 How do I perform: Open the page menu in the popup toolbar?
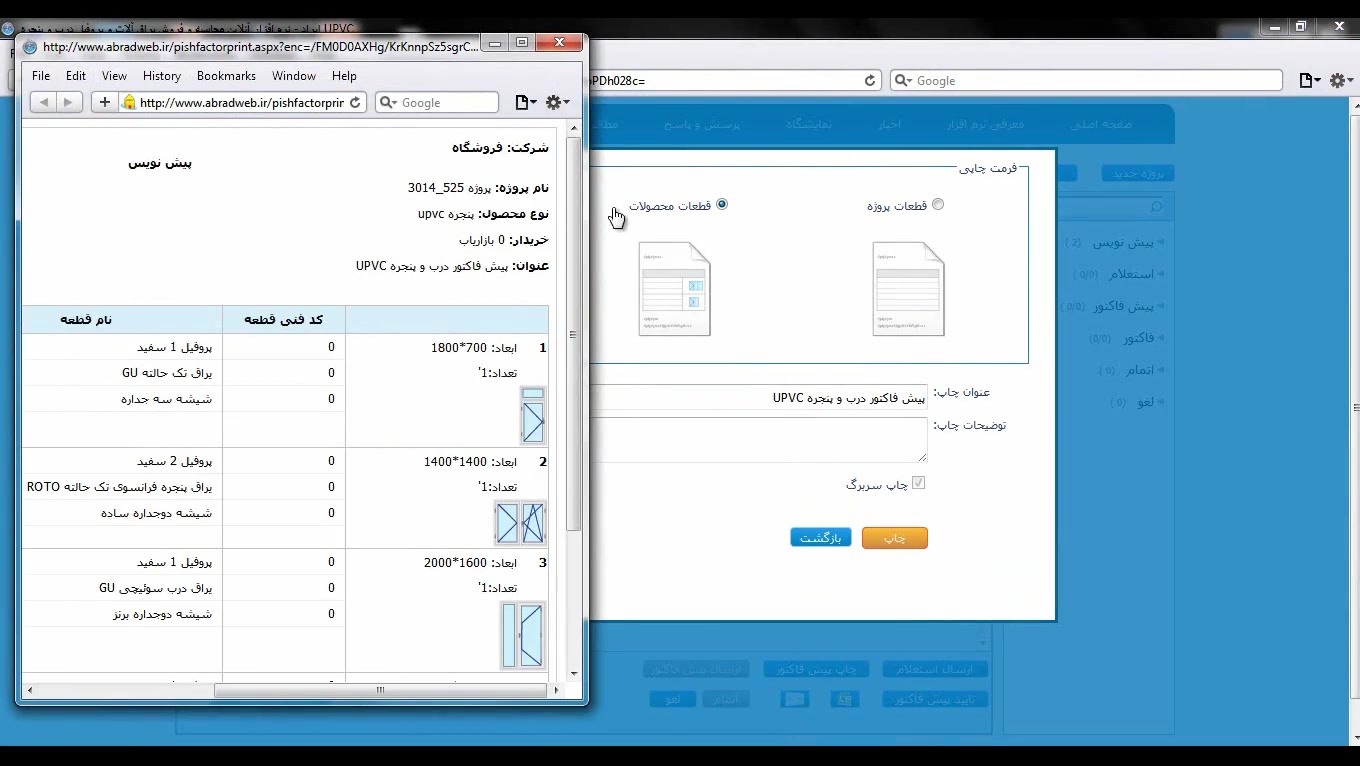tap(525, 102)
